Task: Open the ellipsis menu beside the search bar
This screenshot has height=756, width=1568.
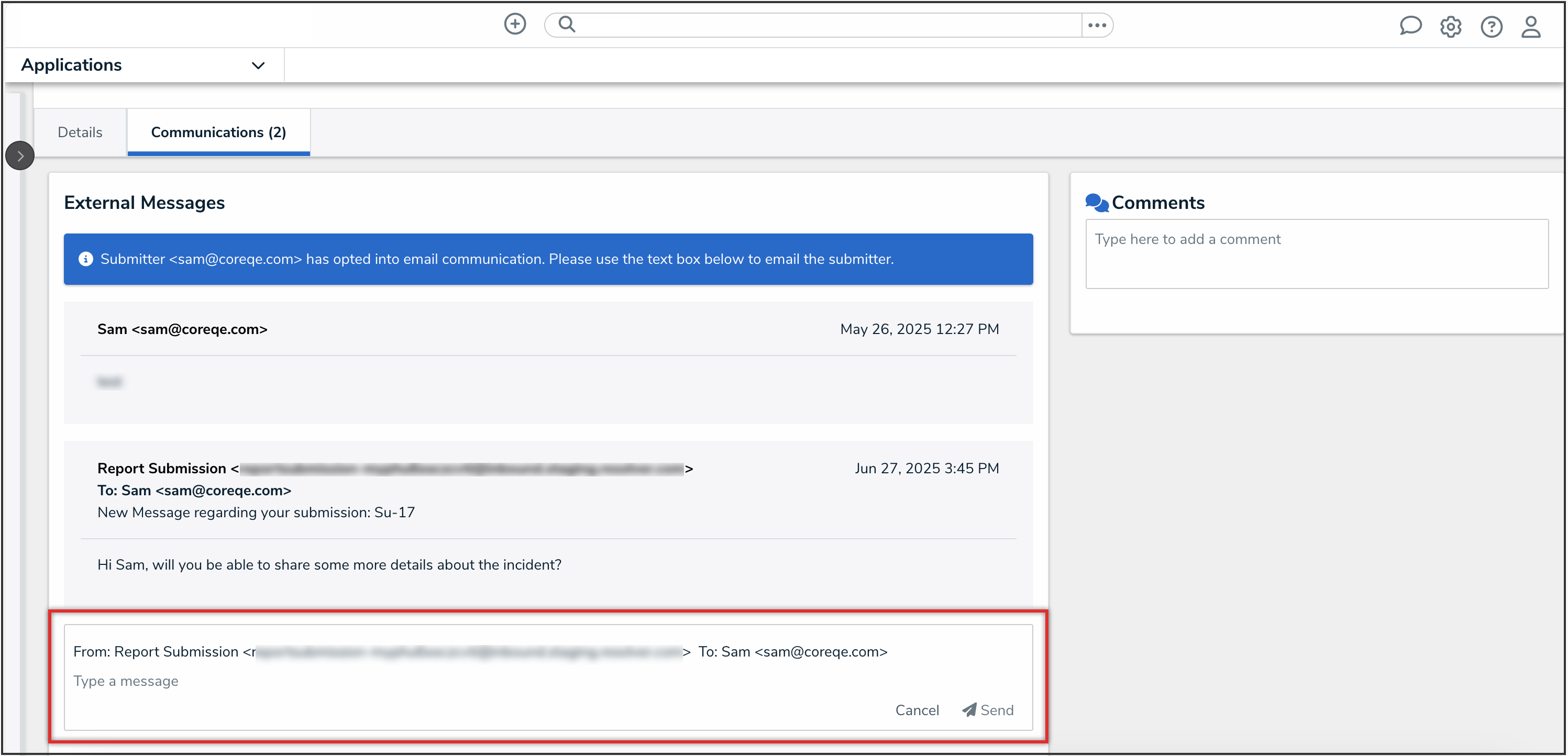Action: (1097, 25)
